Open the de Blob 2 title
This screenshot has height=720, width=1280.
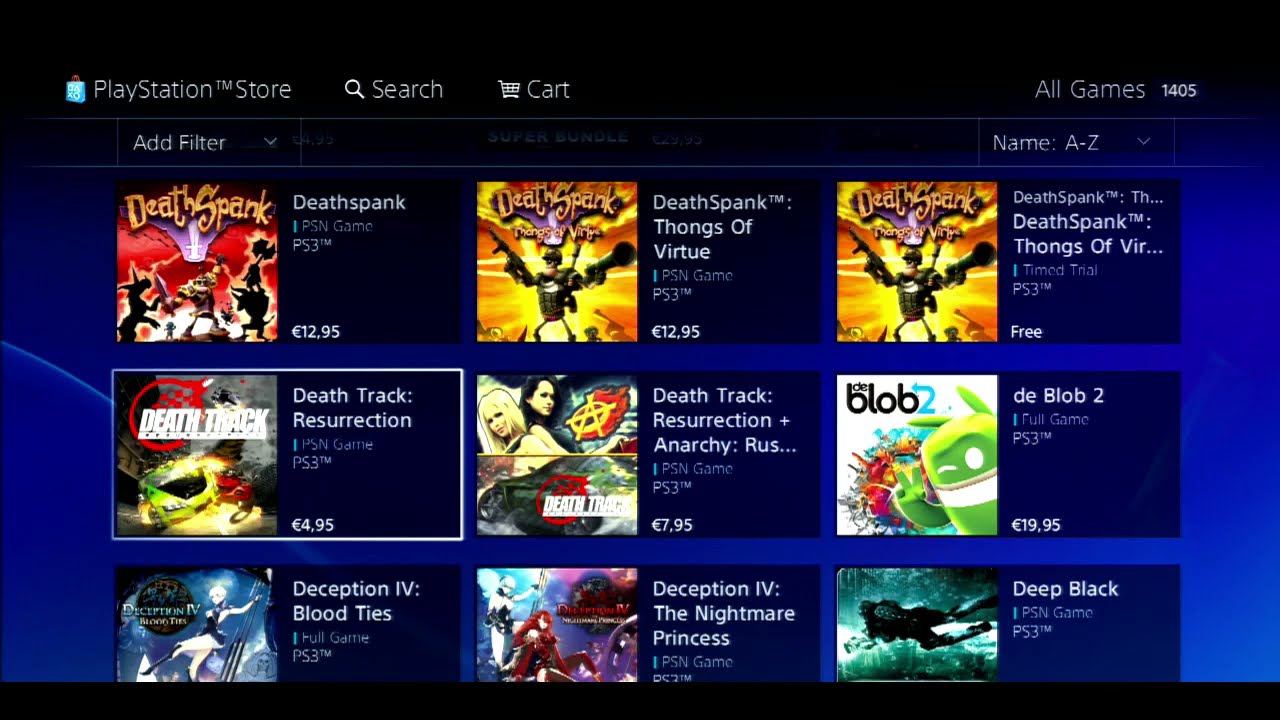(x=1058, y=396)
